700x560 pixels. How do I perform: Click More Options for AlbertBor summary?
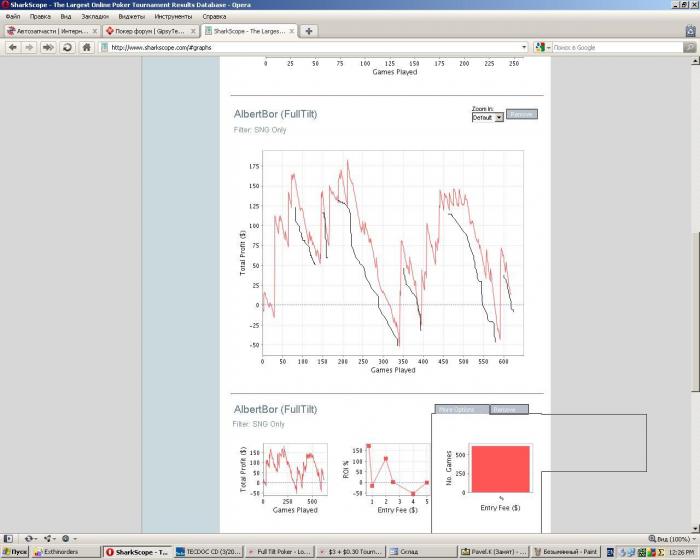(462, 410)
